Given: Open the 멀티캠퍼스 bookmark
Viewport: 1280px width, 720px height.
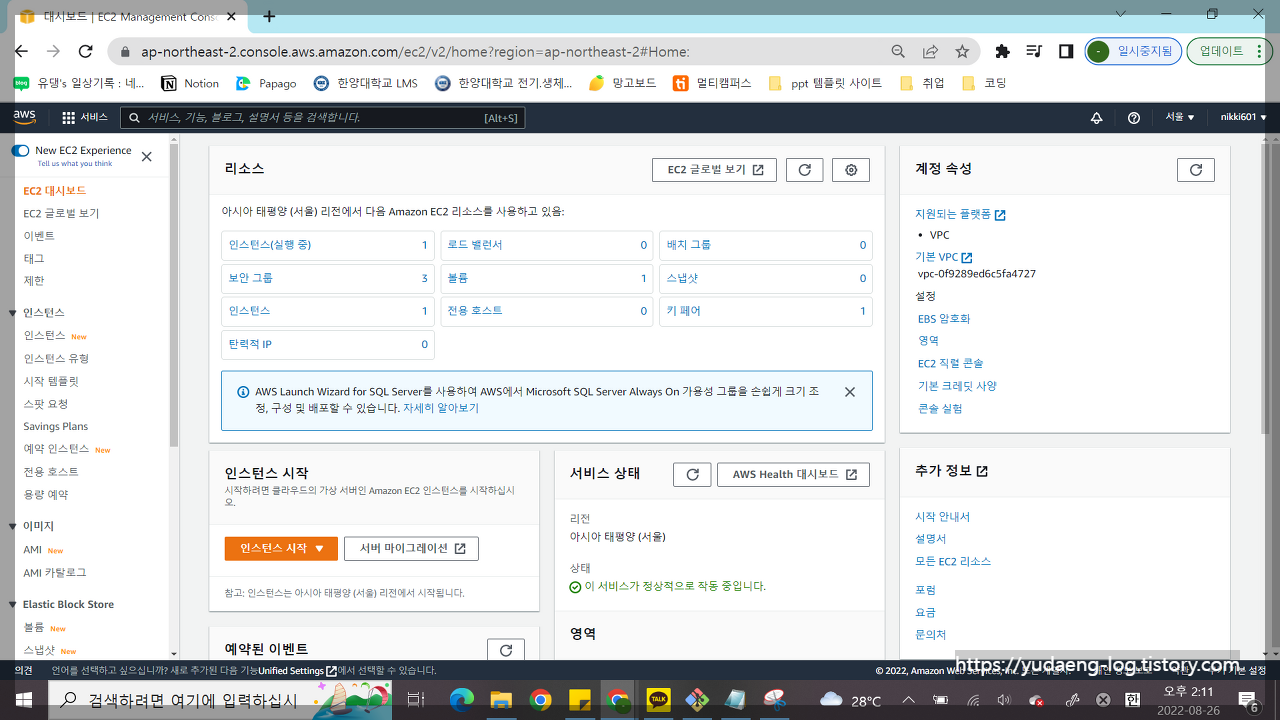Looking at the screenshot, I should pos(711,83).
